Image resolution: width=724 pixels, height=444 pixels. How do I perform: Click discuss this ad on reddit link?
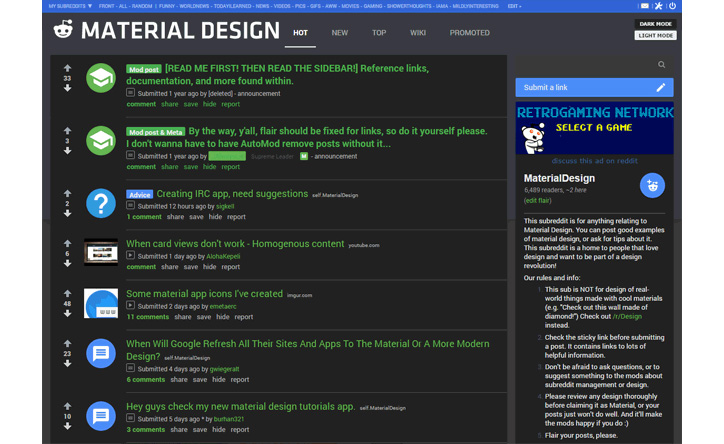(x=595, y=161)
